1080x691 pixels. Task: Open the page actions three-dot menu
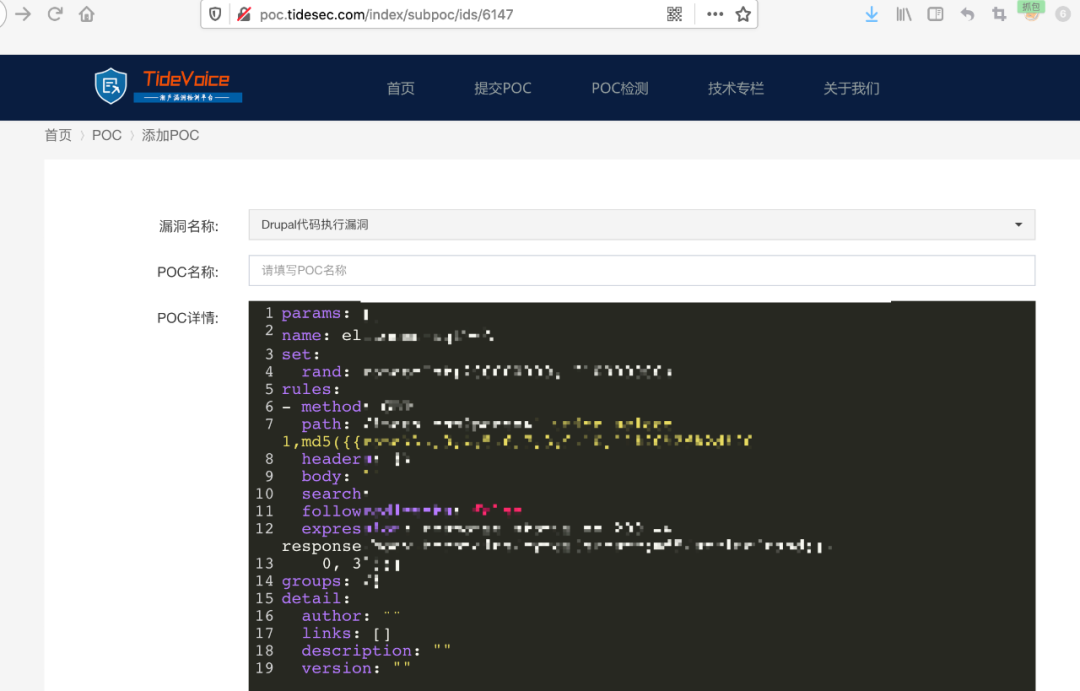point(715,14)
